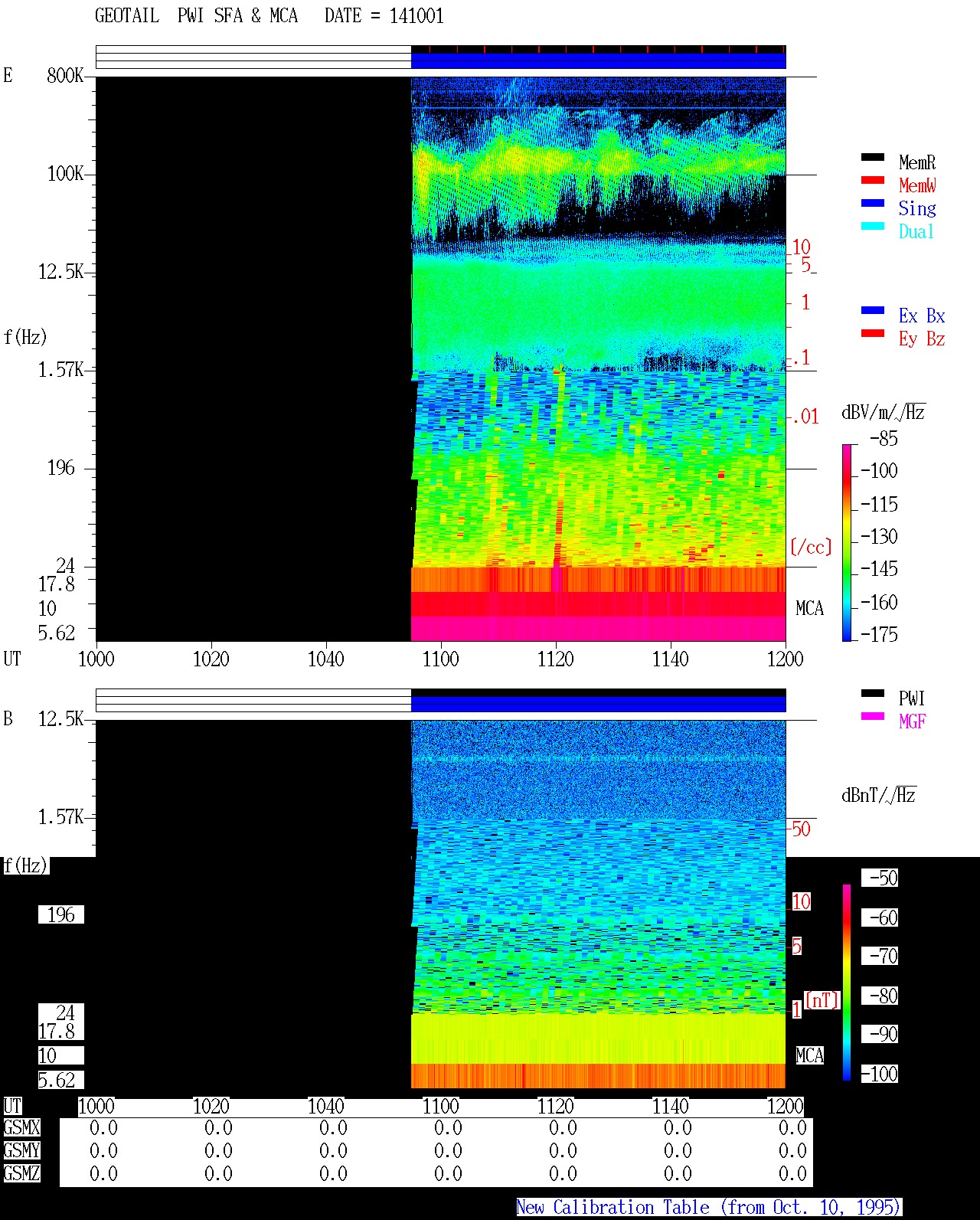
Task: Click the 'Ey Bz' legend label
Action: click(922, 339)
